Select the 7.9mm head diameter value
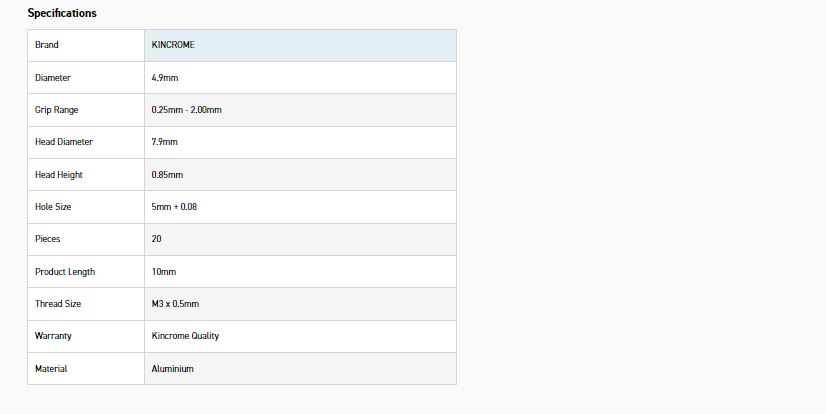Screen dimensions: 826x414 coord(165,142)
